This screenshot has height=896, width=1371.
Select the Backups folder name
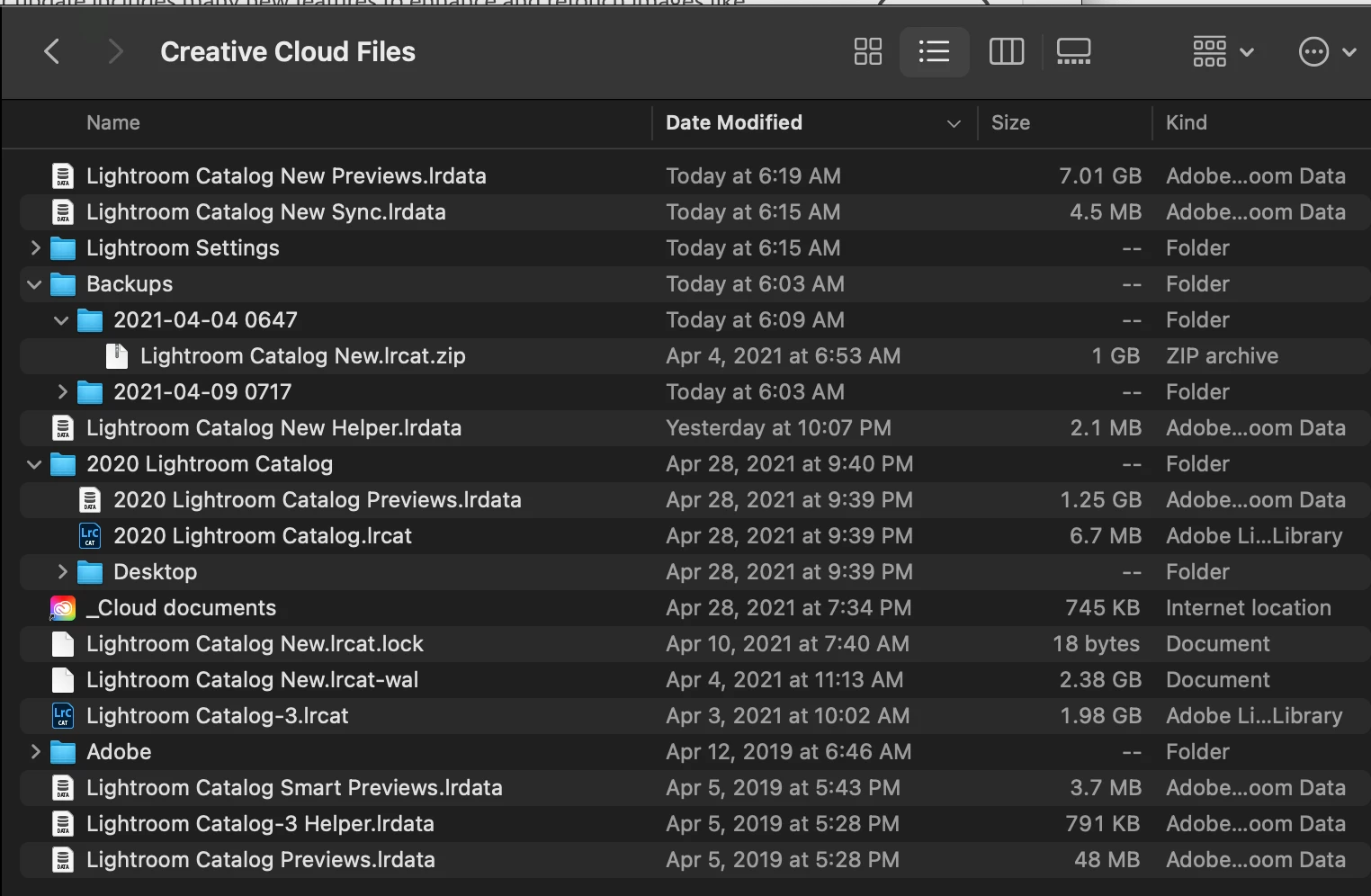click(x=130, y=284)
